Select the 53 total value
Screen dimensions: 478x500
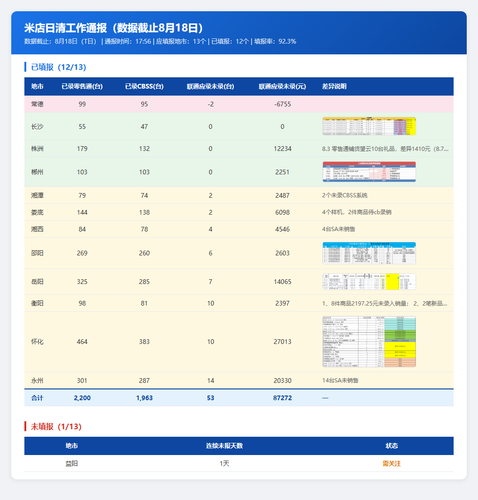point(210,398)
